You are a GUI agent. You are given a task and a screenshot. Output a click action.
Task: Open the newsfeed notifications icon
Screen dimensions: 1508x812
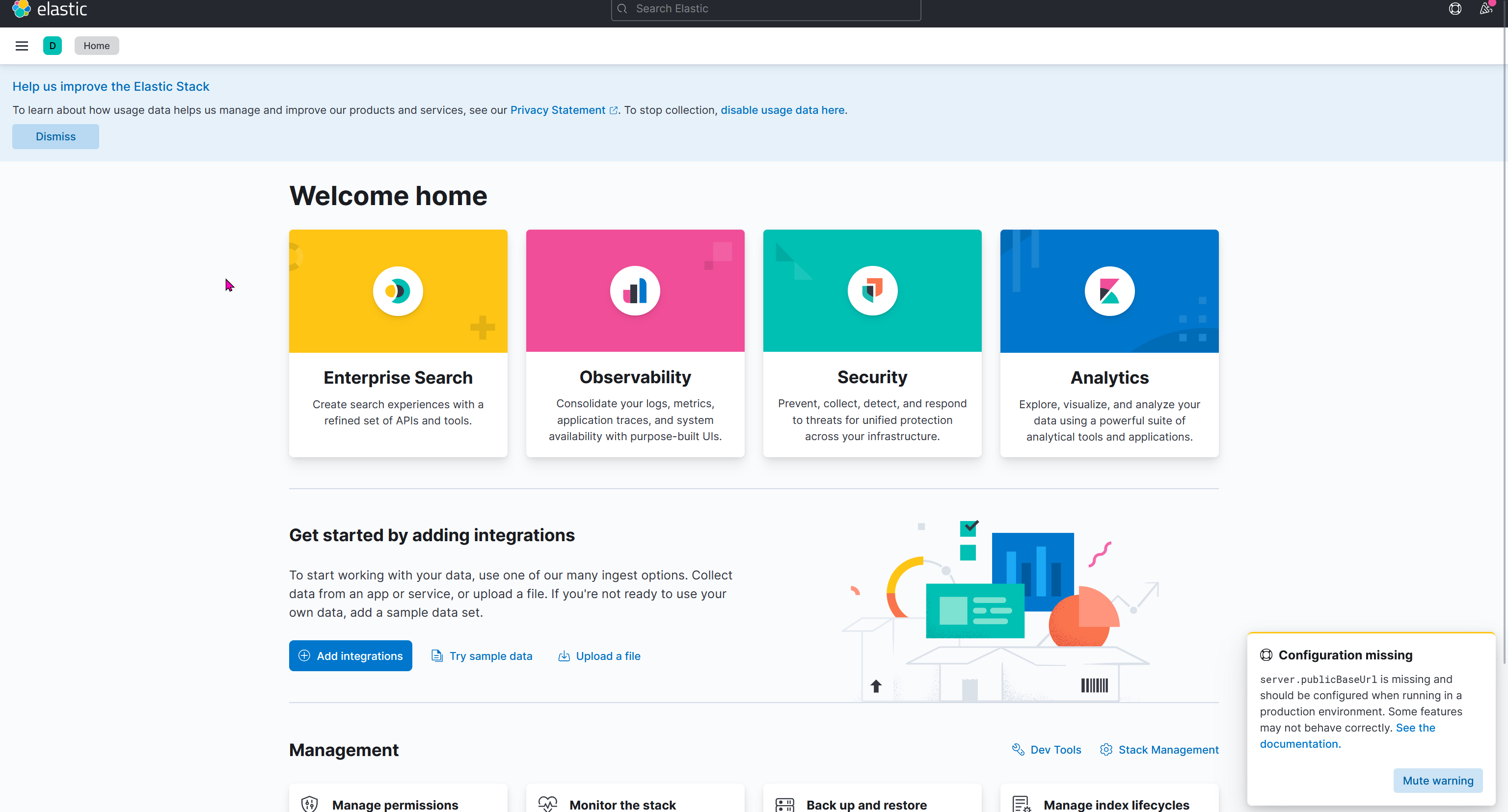pyautogui.click(x=1486, y=9)
